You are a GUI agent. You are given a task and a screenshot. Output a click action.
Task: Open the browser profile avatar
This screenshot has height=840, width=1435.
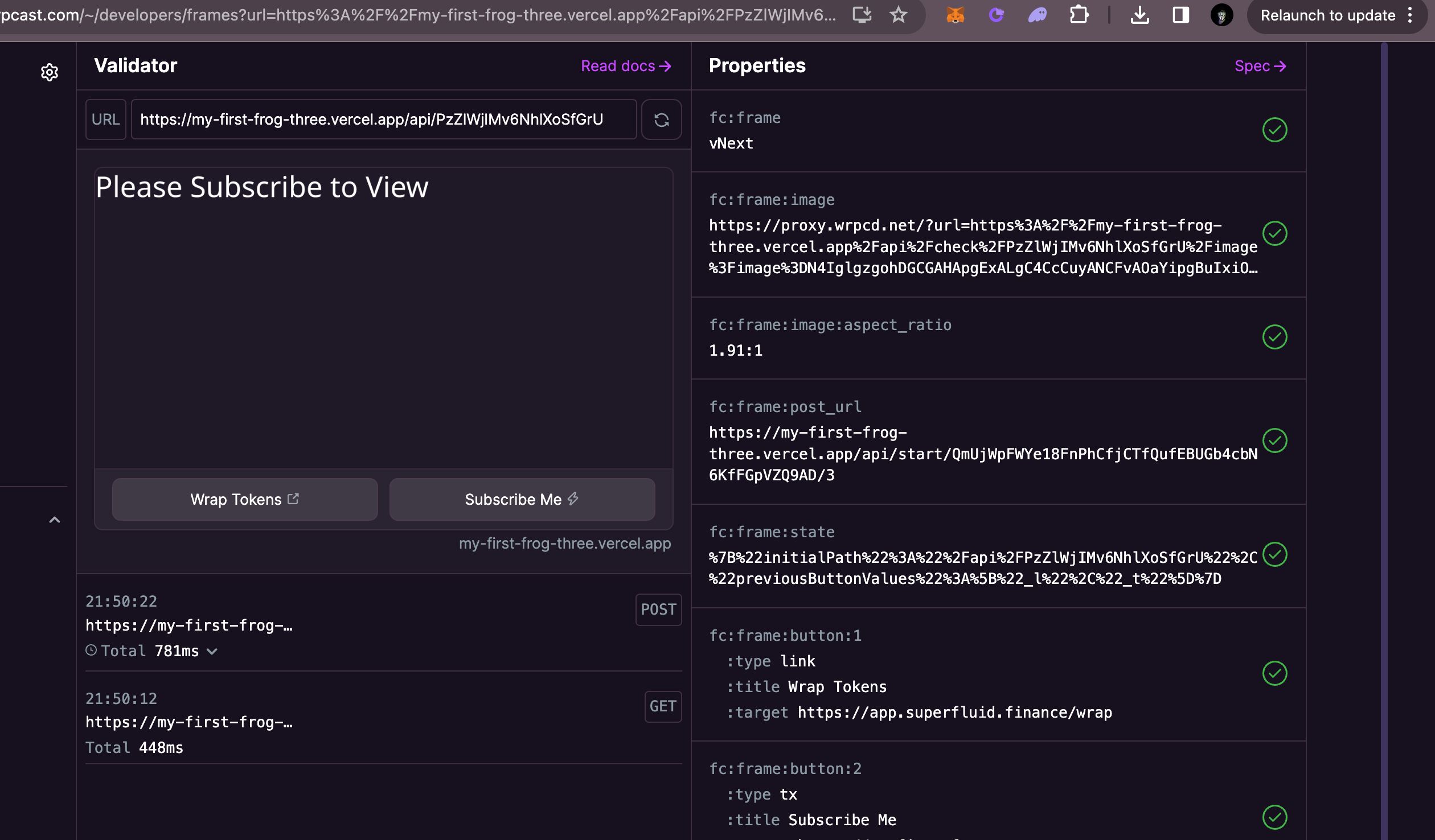[x=1221, y=15]
